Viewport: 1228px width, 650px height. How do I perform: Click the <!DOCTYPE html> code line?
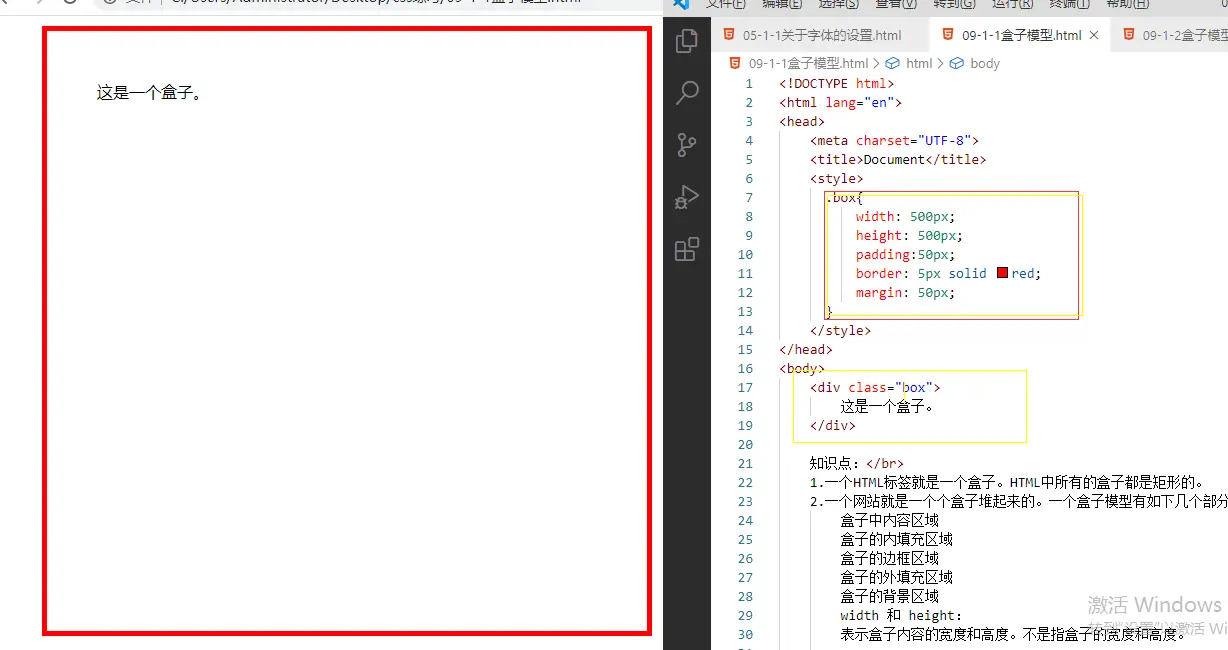[x=837, y=84]
